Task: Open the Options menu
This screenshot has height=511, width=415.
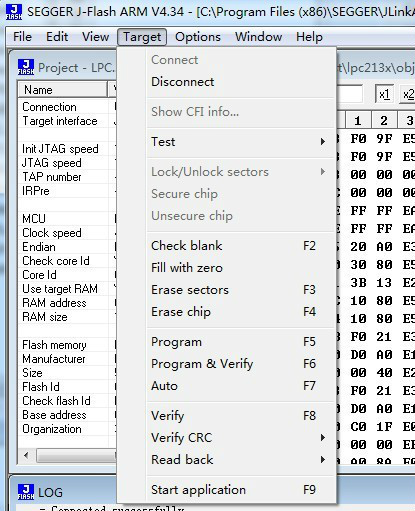Action: pos(198,37)
